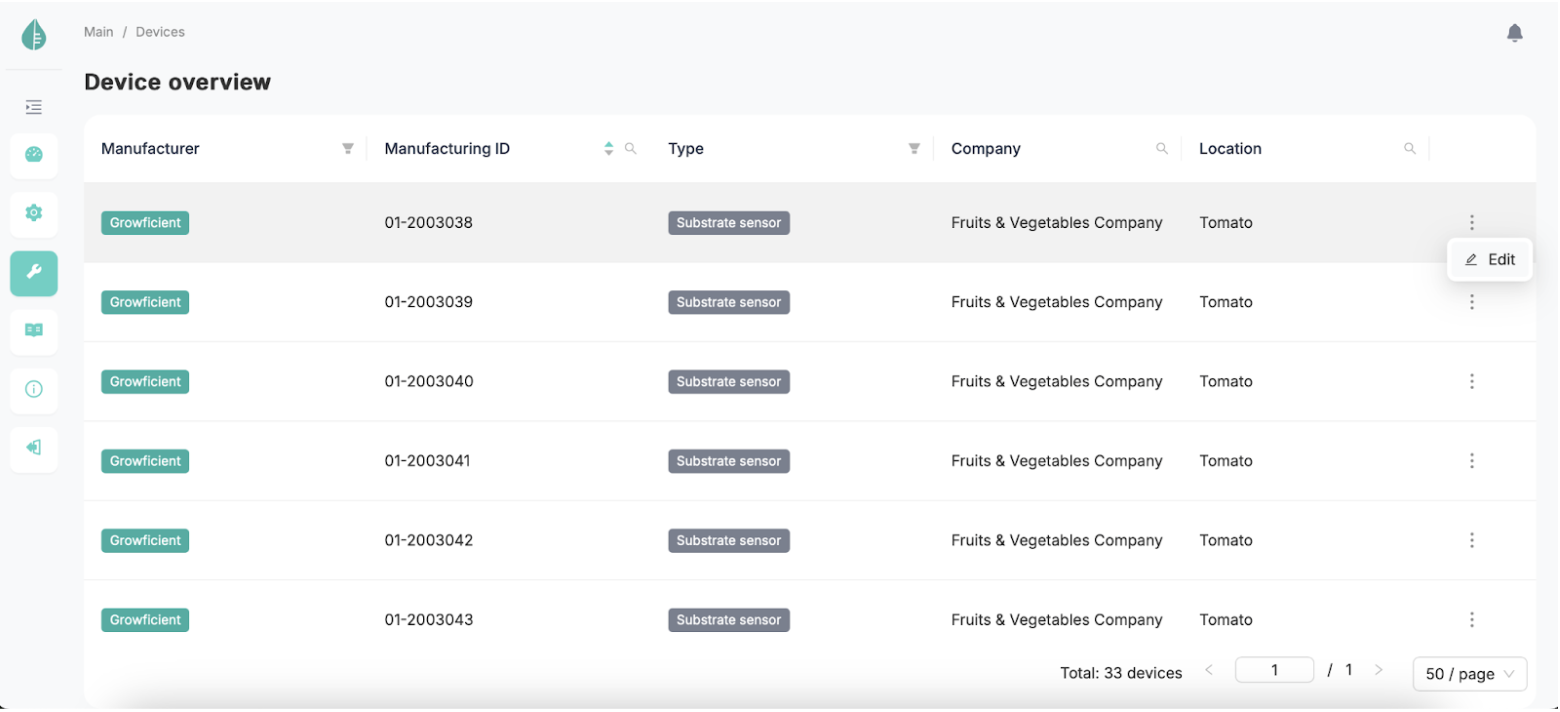Click Substrate sensor tag in row 01-2003042
Image resolution: width=1560 pixels, height=712 pixels.
click(729, 540)
